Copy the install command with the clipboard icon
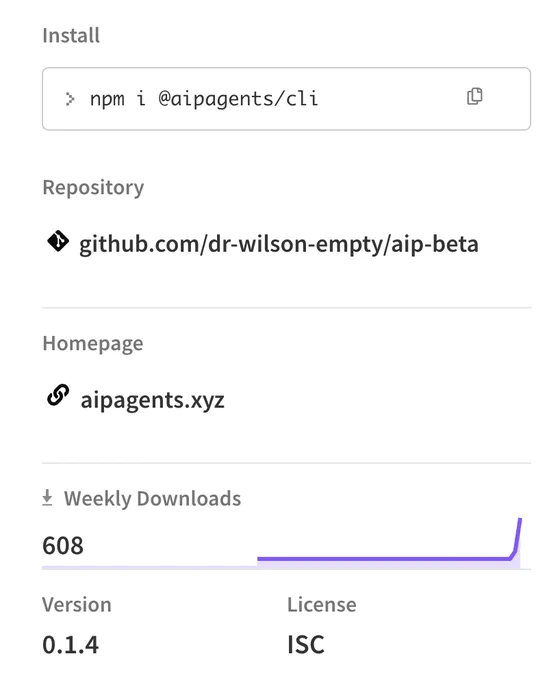This screenshot has width=560, height=680. tap(474, 96)
